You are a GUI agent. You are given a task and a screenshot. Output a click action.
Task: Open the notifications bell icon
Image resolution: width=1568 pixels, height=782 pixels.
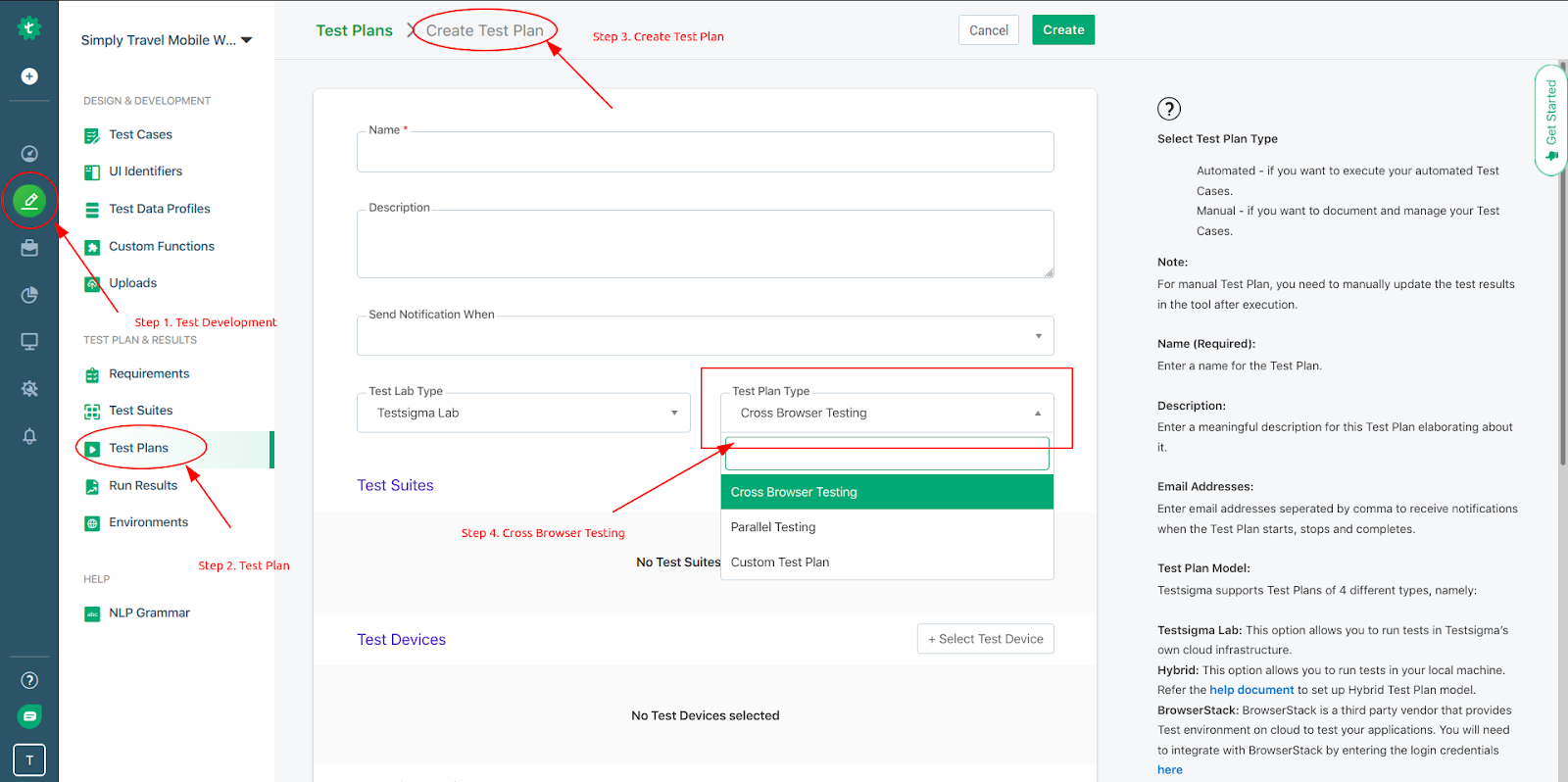[x=29, y=436]
